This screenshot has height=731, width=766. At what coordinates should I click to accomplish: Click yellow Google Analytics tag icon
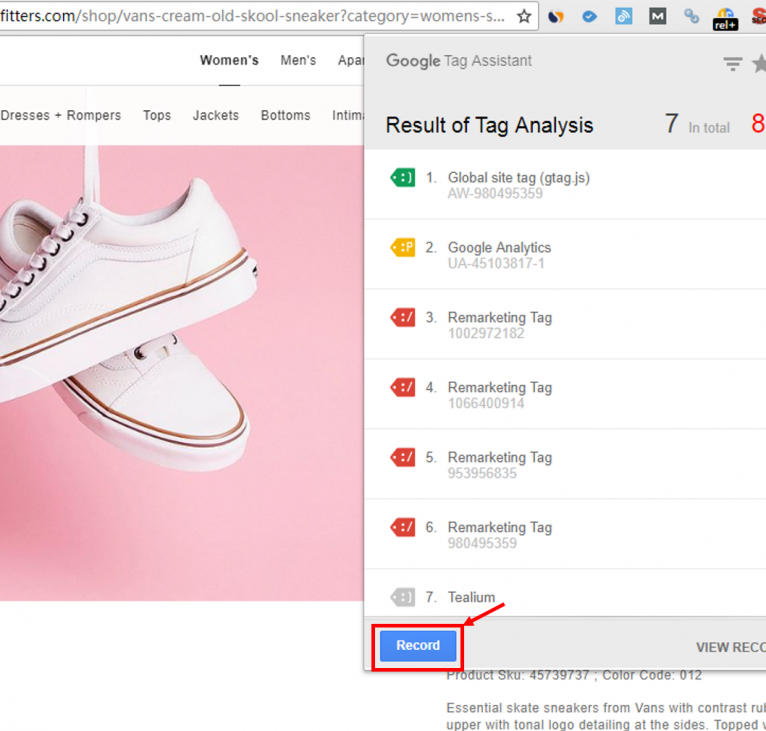[x=402, y=248]
